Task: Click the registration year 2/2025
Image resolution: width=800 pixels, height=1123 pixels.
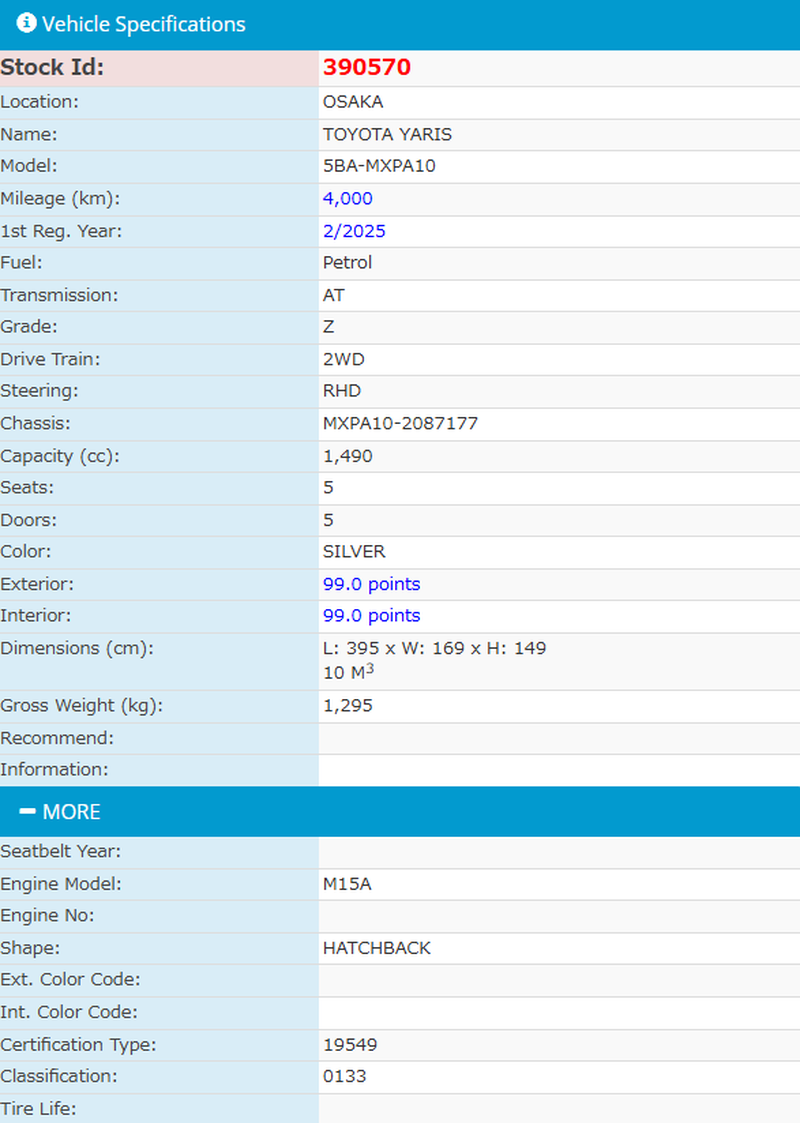Action: pyautogui.click(x=354, y=231)
